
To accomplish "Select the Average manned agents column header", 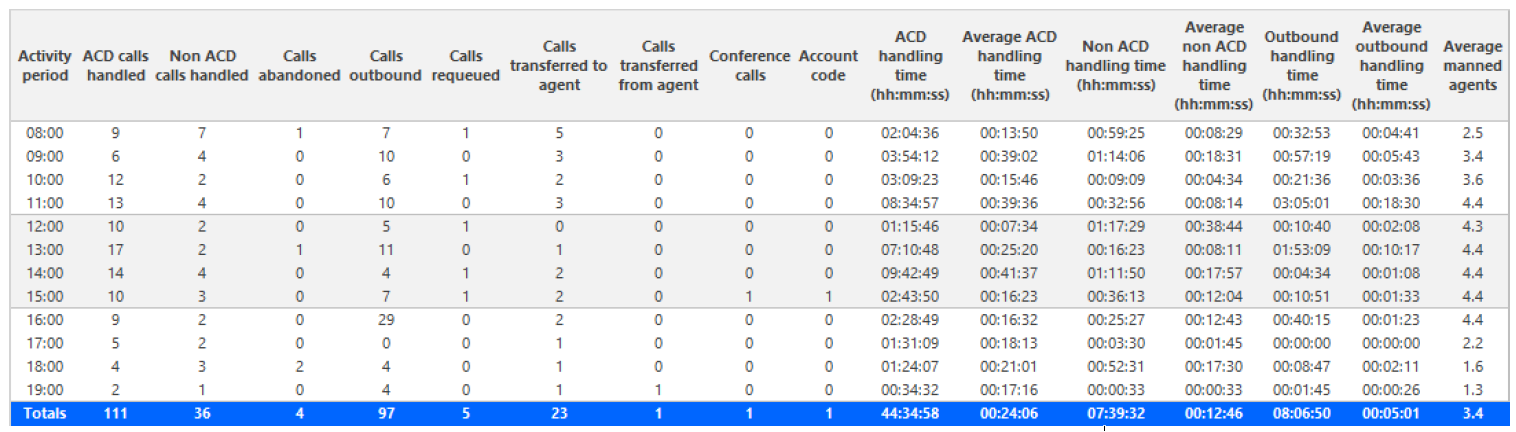I will coord(1472,66).
